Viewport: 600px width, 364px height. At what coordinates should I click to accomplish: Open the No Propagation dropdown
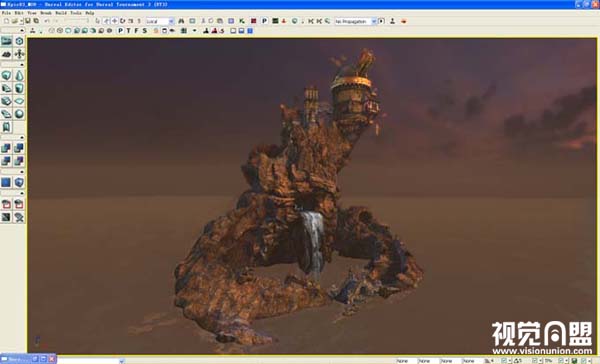click(x=355, y=21)
